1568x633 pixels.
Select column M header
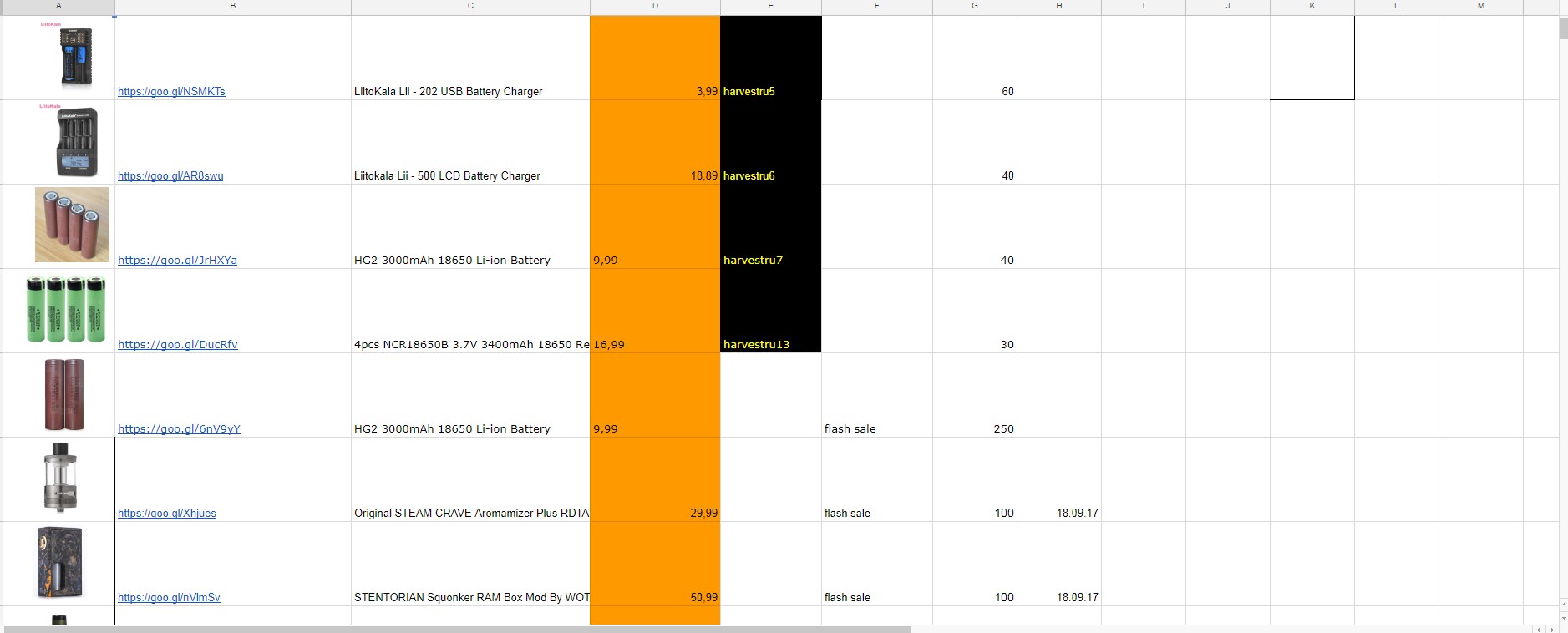1481,6
